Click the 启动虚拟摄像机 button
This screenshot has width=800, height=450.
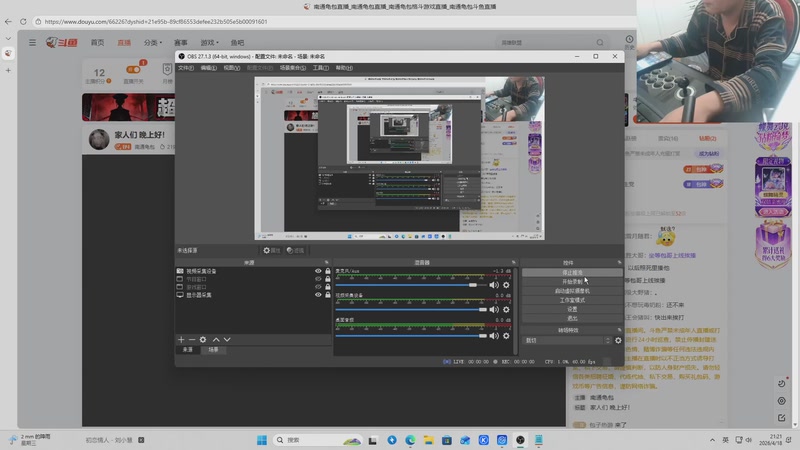(572, 291)
